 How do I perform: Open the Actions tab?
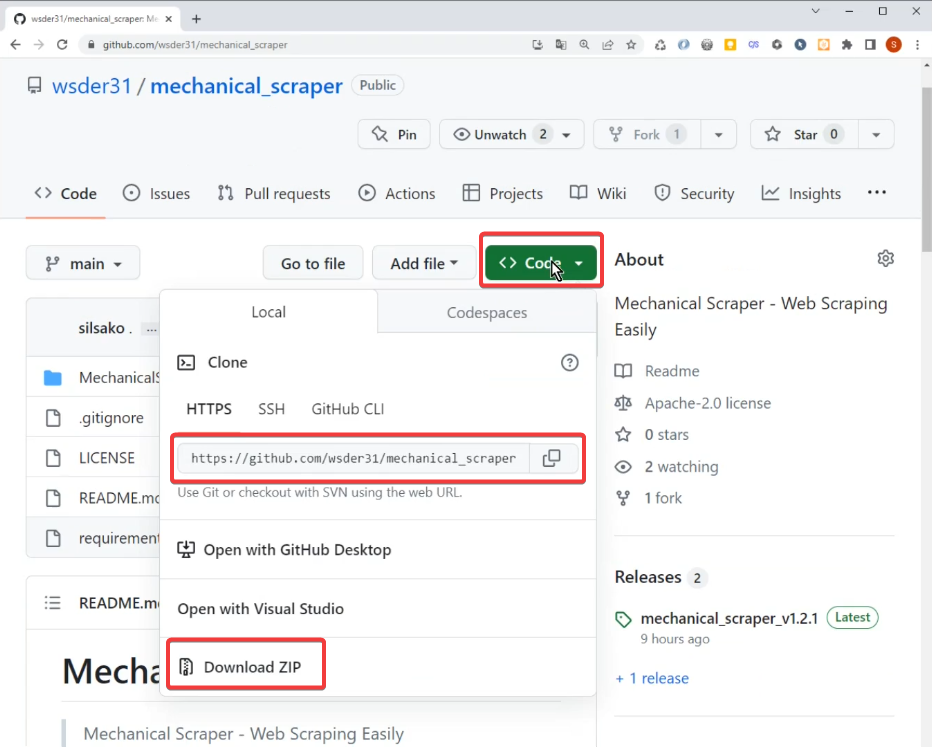pyautogui.click(x=397, y=194)
